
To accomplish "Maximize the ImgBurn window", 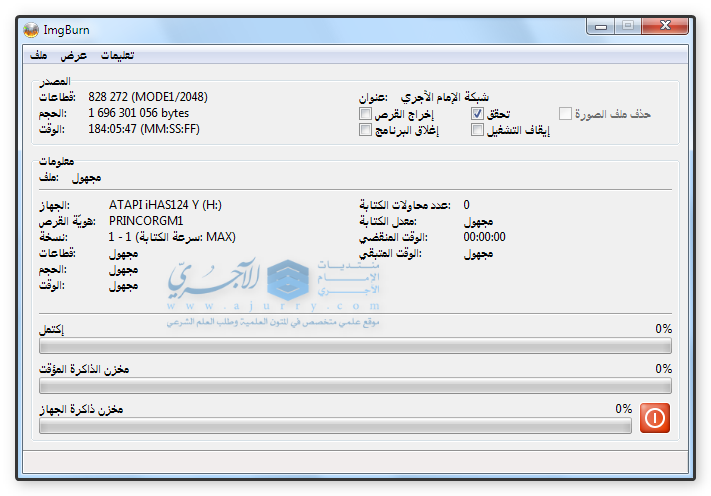I will click(627, 25).
